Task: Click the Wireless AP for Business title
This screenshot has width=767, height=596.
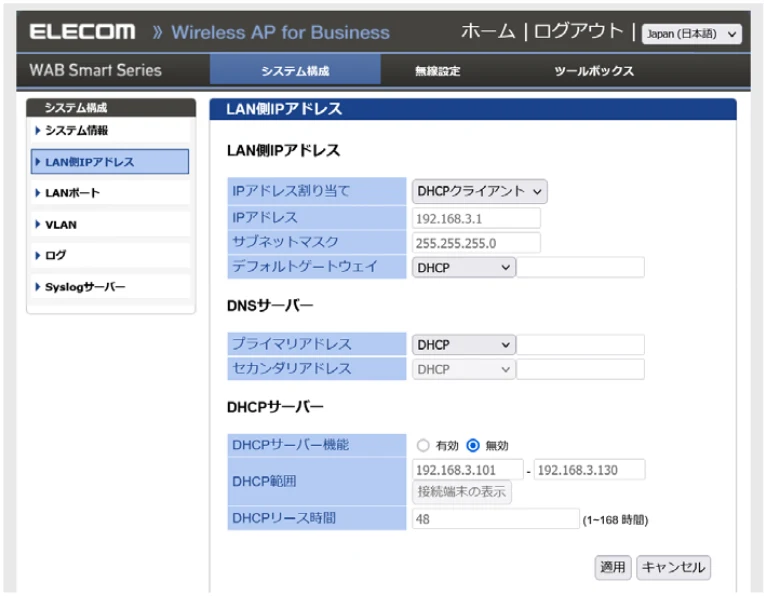Action: 280,32
